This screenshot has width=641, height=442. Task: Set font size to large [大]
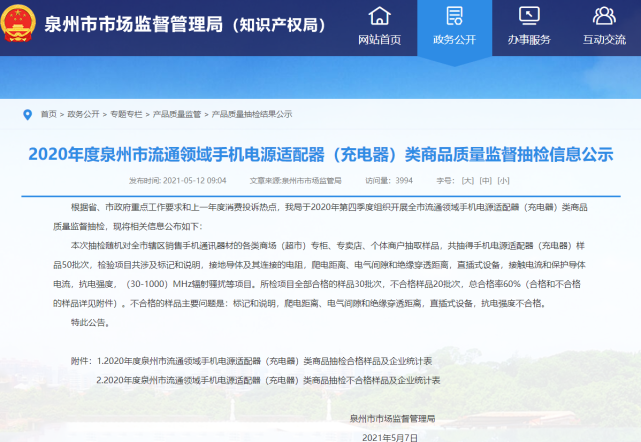pos(467,181)
